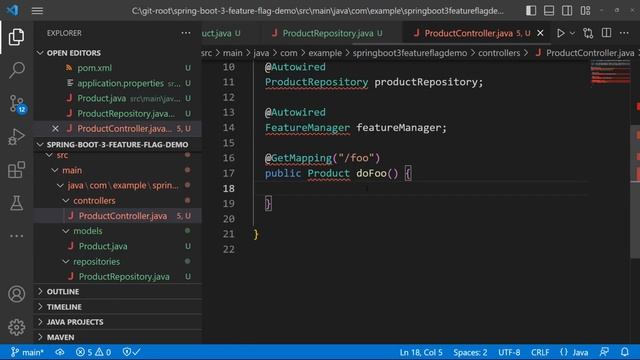640x360 pixels.
Task: Open the run button dropdown arrow
Action: point(572,33)
